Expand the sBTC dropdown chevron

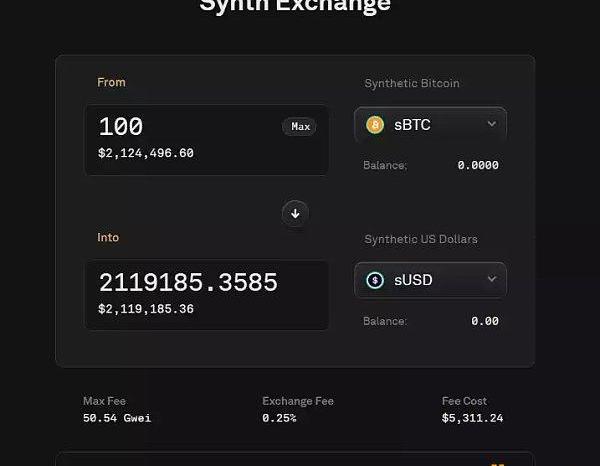[x=491, y=124]
